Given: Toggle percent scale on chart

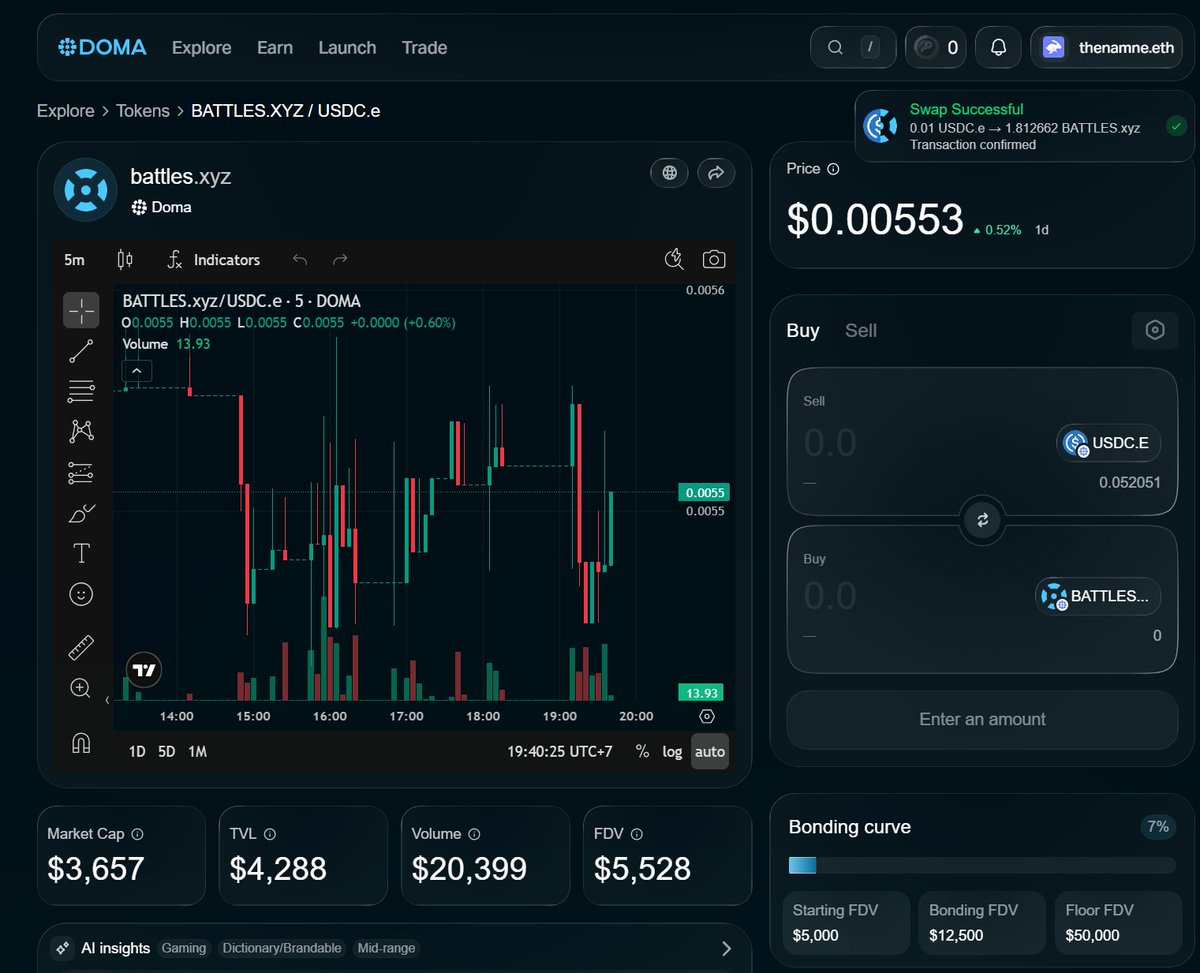Looking at the screenshot, I should point(642,751).
